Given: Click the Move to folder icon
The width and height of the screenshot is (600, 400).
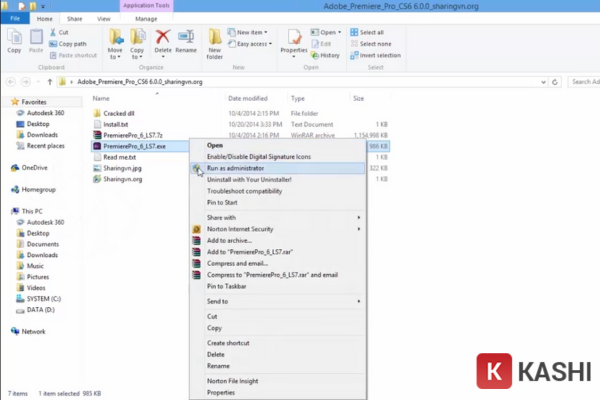Looking at the screenshot, I should tap(115, 38).
